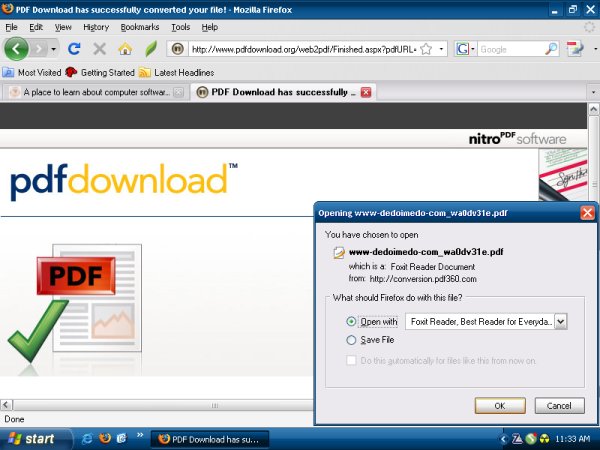The height and width of the screenshot is (450, 600).
Task: Click the activity throbber icon in menu bar
Action: pos(590,27)
